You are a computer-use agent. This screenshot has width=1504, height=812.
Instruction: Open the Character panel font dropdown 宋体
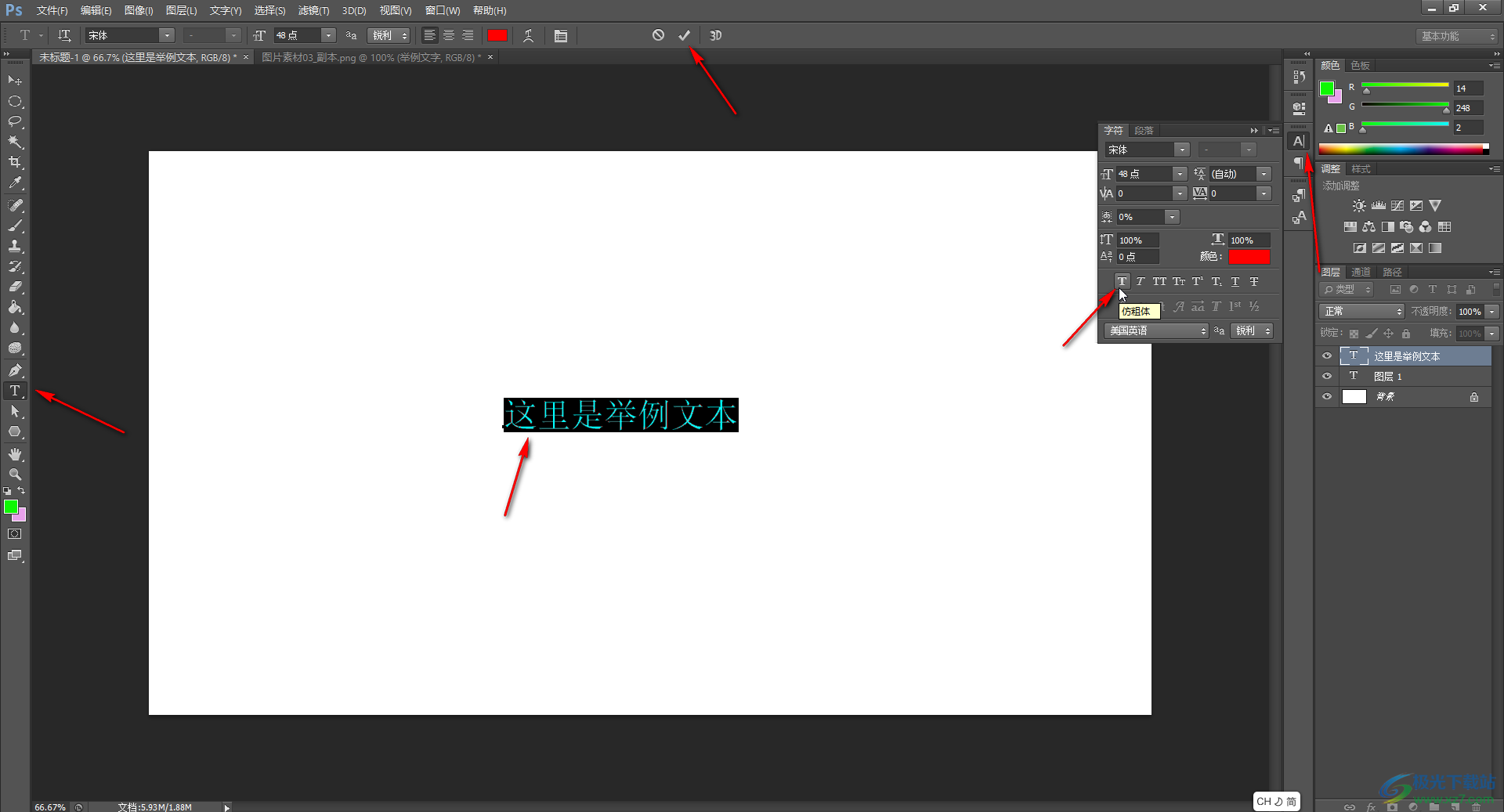(x=1181, y=150)
